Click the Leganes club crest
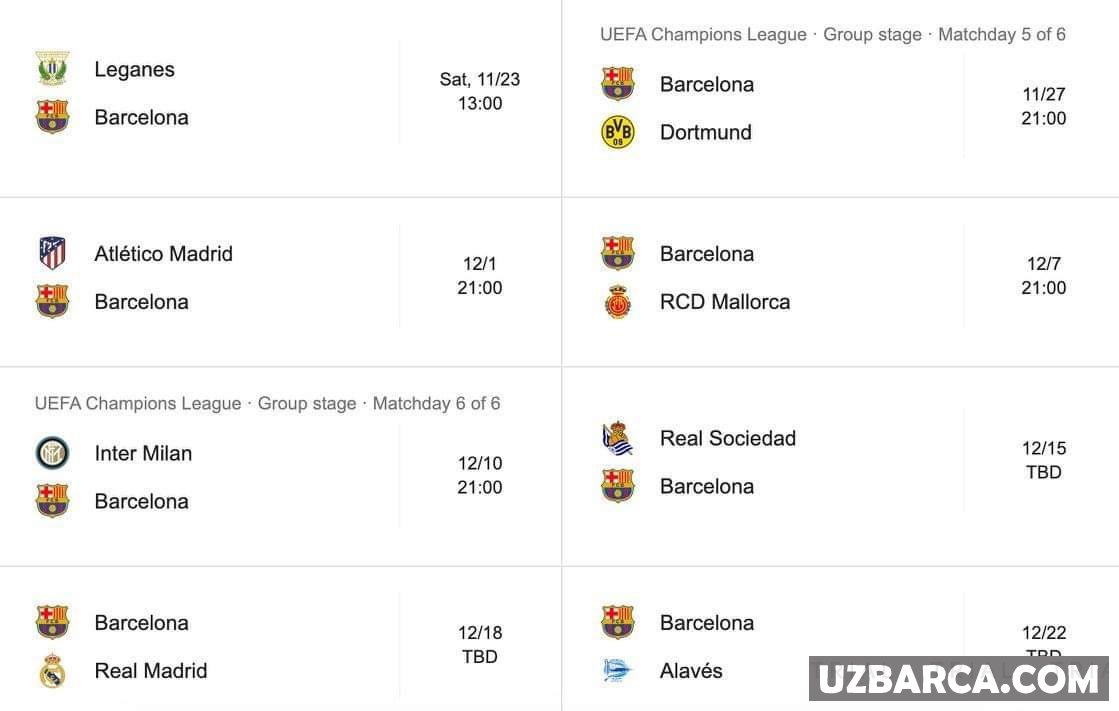The image size is (1119, 711). (x=52, y=69)
